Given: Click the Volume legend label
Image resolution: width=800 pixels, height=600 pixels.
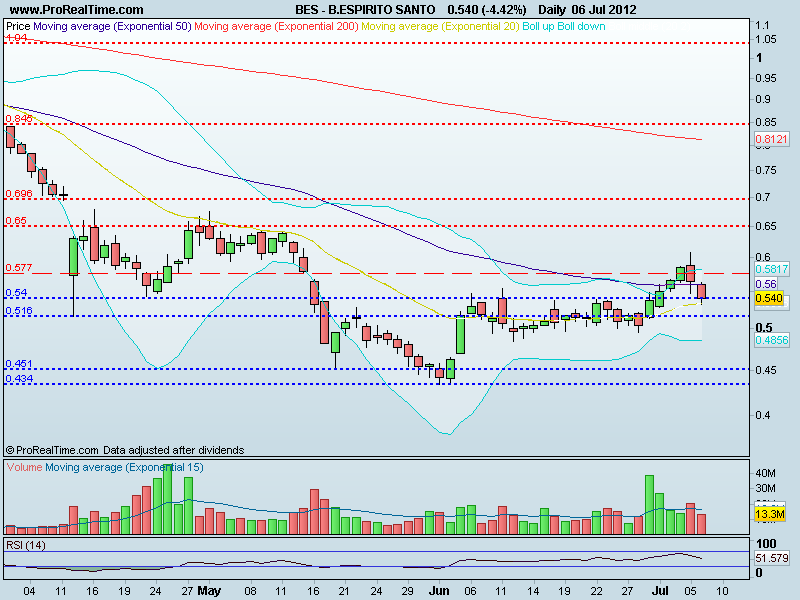Looking at the screenshot, I should (24, 467).
